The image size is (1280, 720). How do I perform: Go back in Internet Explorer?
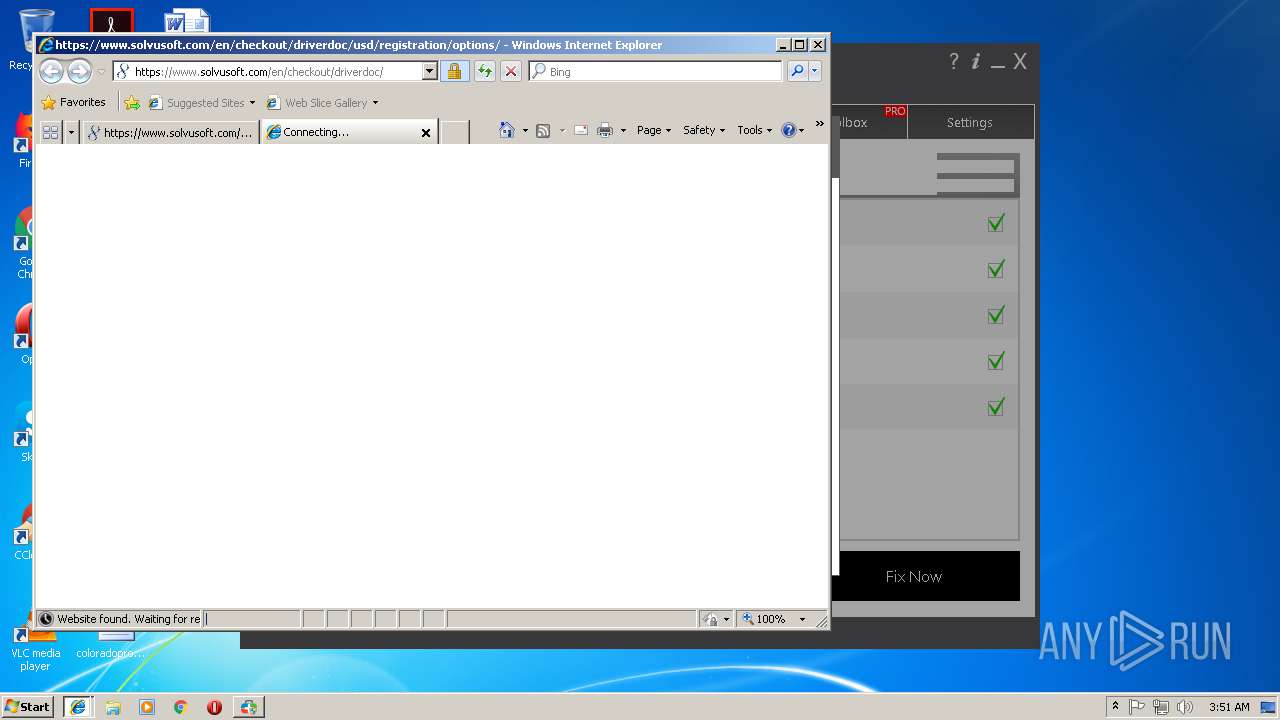[x=51, y=71]
